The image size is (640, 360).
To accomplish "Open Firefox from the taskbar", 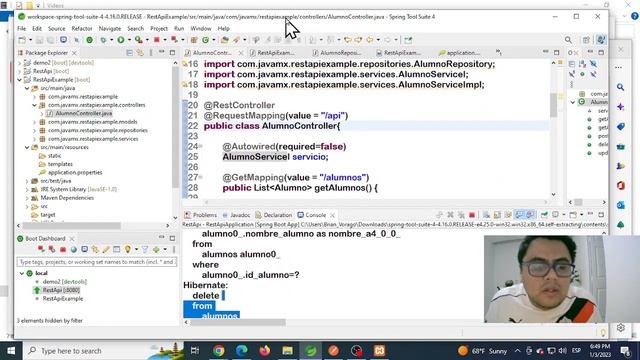I will point(264,351).
